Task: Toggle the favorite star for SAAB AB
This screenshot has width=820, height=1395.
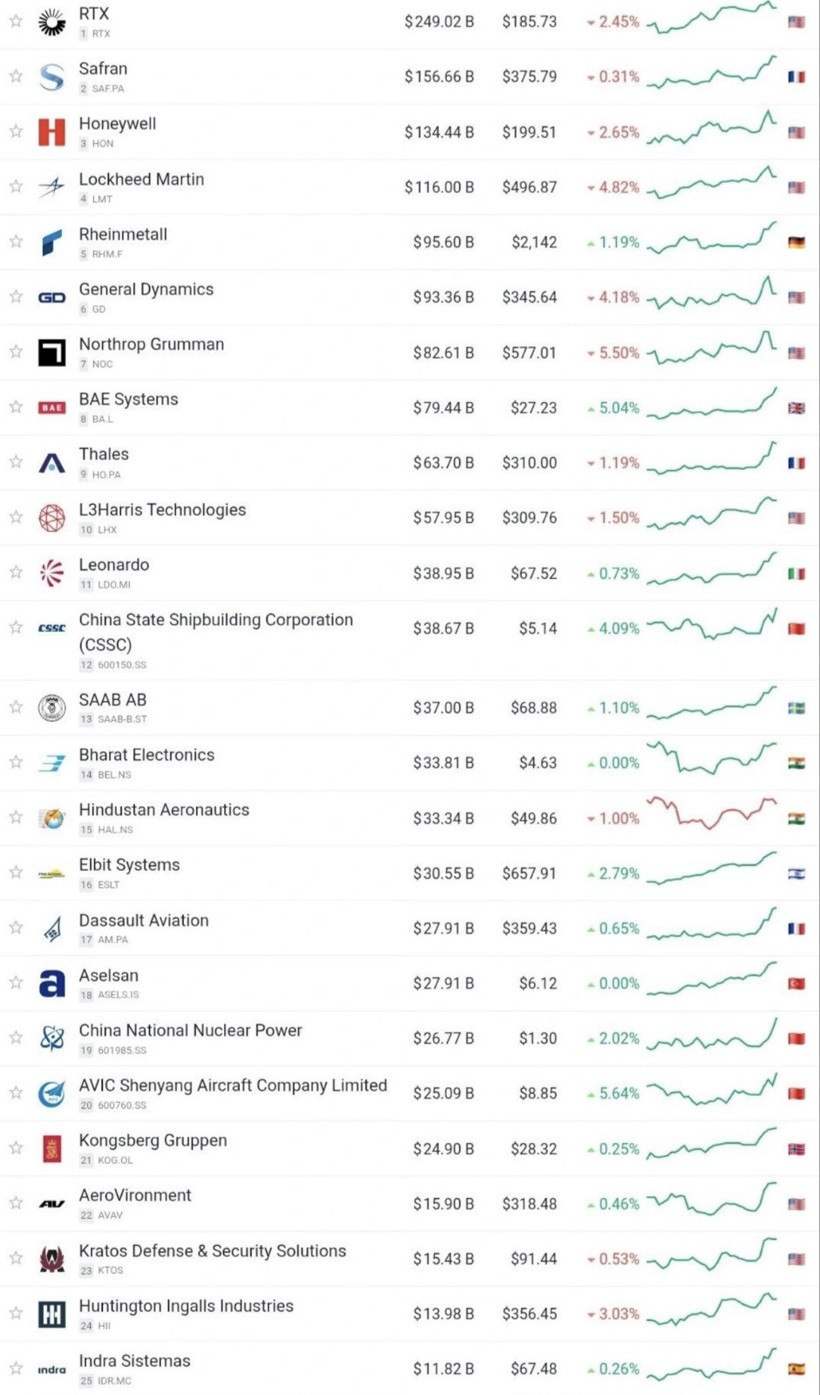Action: point(16,707)
